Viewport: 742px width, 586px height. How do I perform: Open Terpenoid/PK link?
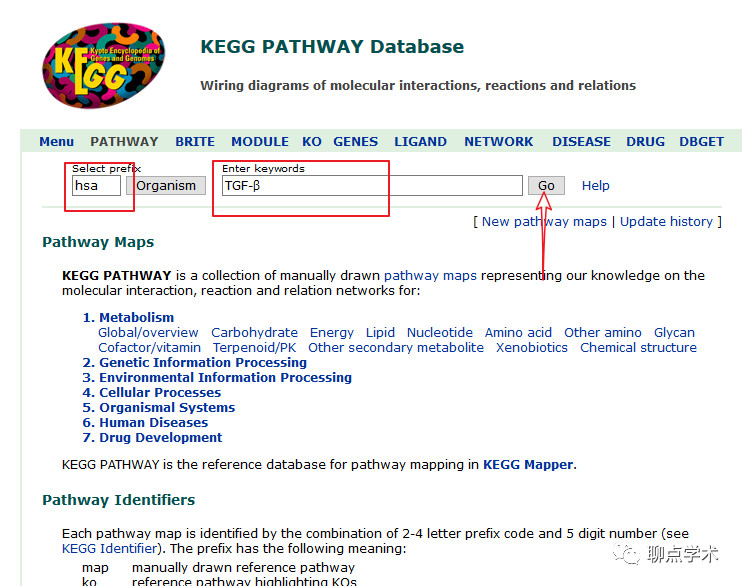click(255, 348)
